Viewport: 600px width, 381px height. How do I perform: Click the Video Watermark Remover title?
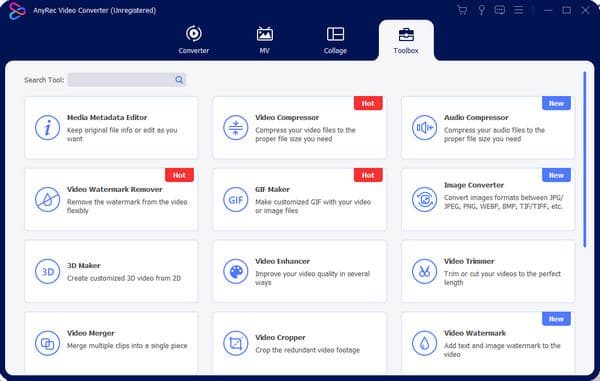tap(115, 189)
